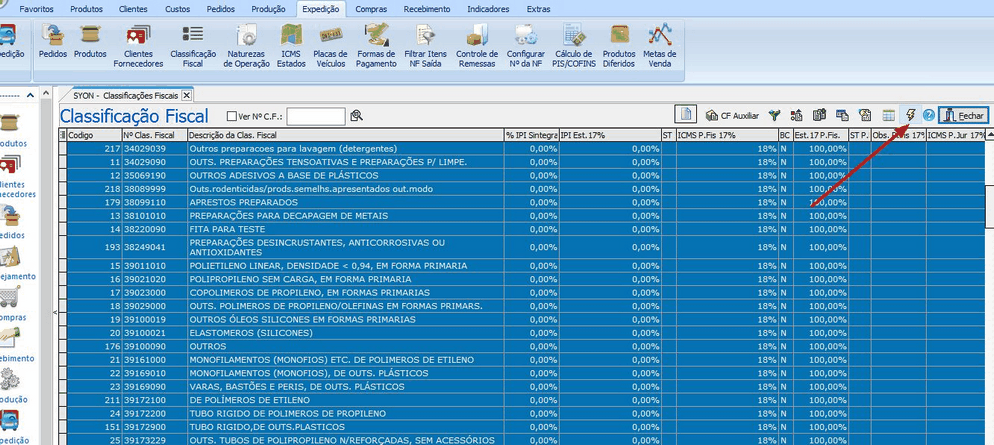
Task: Click the ICMS Estados icon
Action: click(x=291, y=45)
